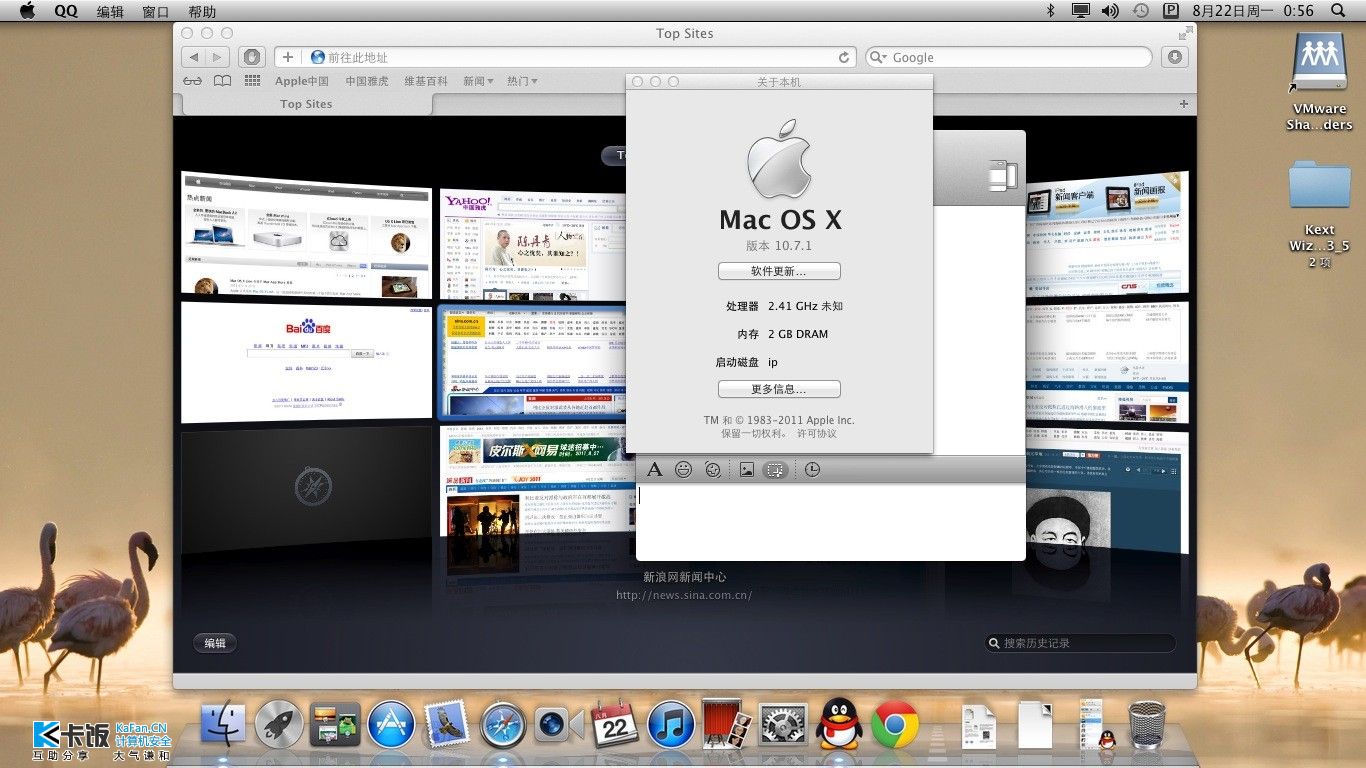
Task: Click into the QQ message input area
Action: pos(830,521)
